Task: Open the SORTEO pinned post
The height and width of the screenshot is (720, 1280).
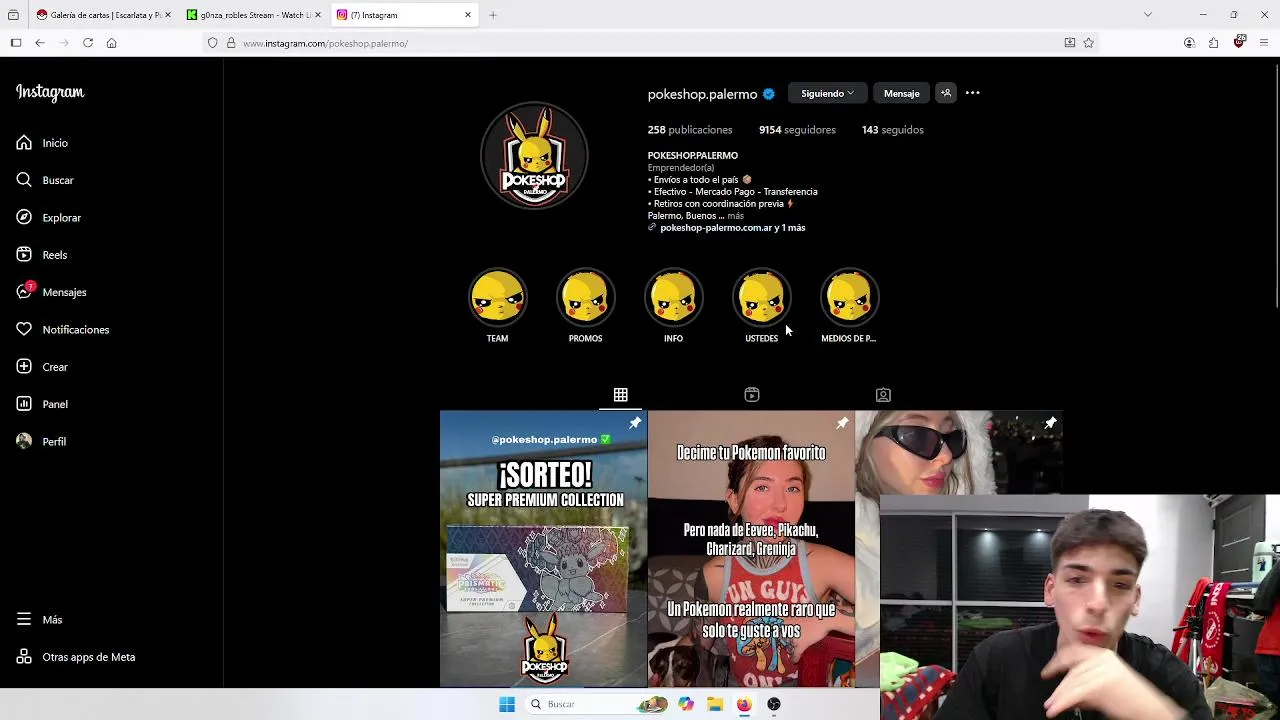Action: click(543, 549)
